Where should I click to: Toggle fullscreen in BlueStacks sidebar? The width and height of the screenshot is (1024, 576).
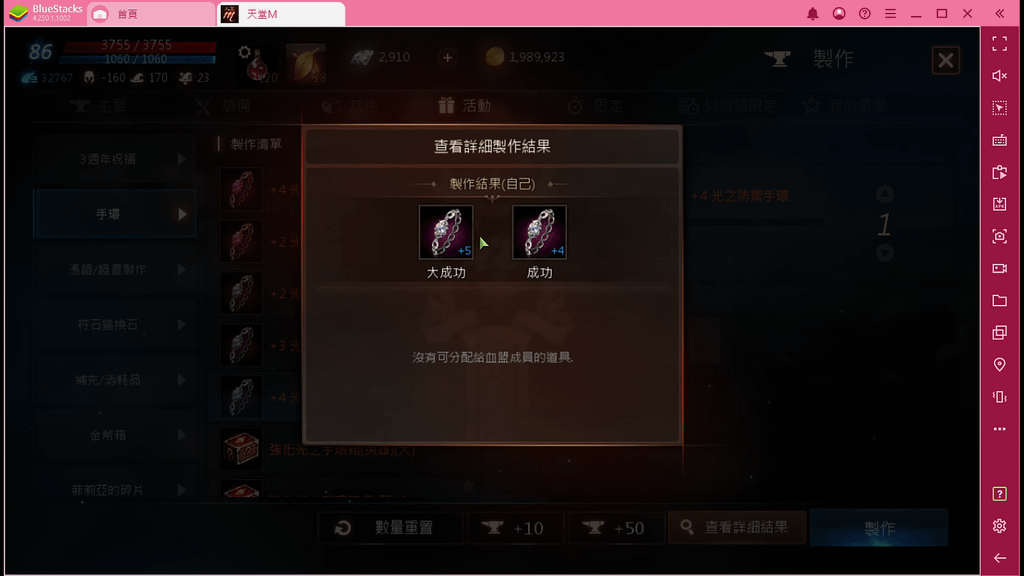click(x=999, y=44)
